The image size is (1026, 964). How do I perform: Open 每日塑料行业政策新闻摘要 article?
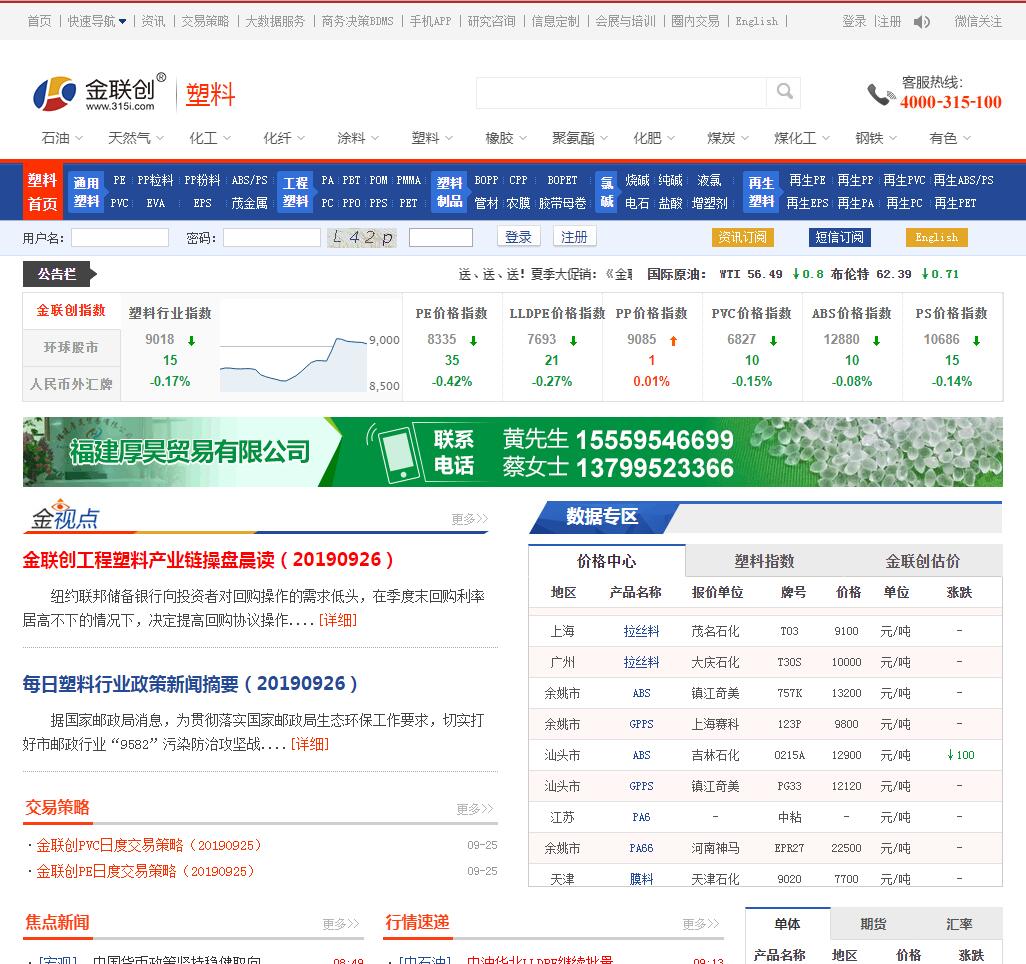[x=190, y=684]
